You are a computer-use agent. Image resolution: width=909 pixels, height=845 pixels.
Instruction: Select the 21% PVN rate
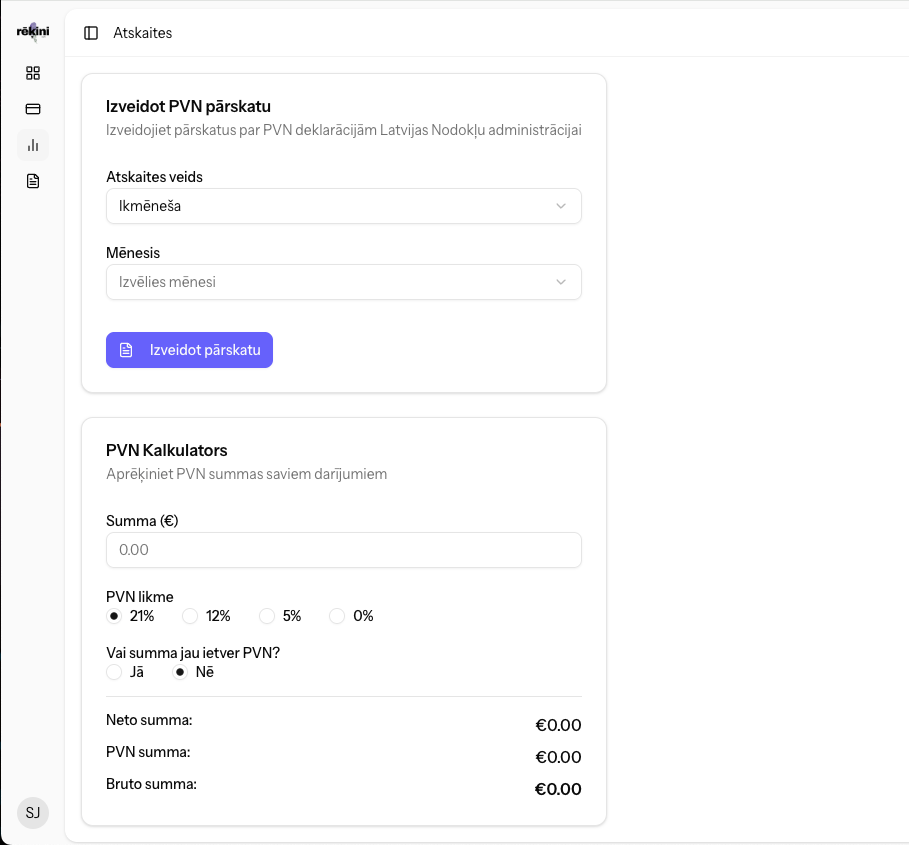coord(114,616)
